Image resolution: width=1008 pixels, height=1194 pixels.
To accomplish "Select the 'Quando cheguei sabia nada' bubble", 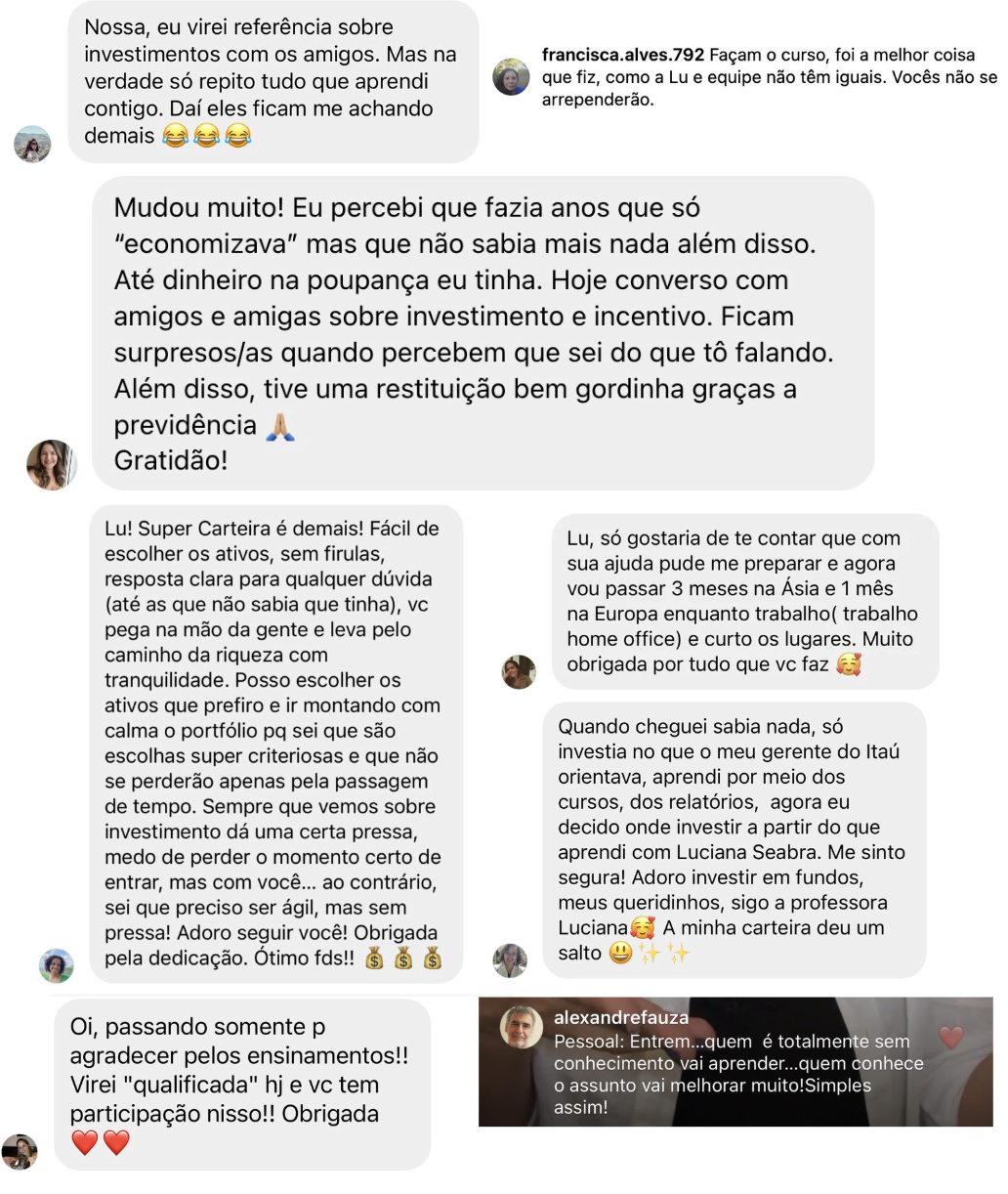I will pos(734,839).
